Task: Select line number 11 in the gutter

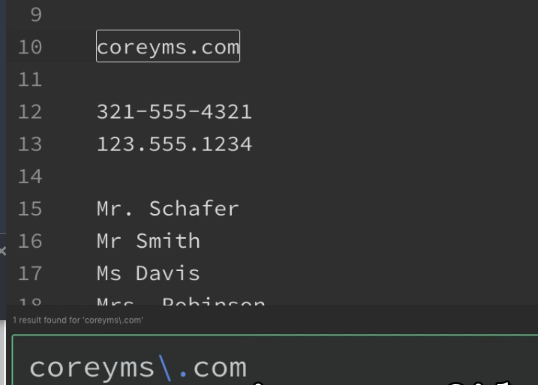Action: coord(30,79)
